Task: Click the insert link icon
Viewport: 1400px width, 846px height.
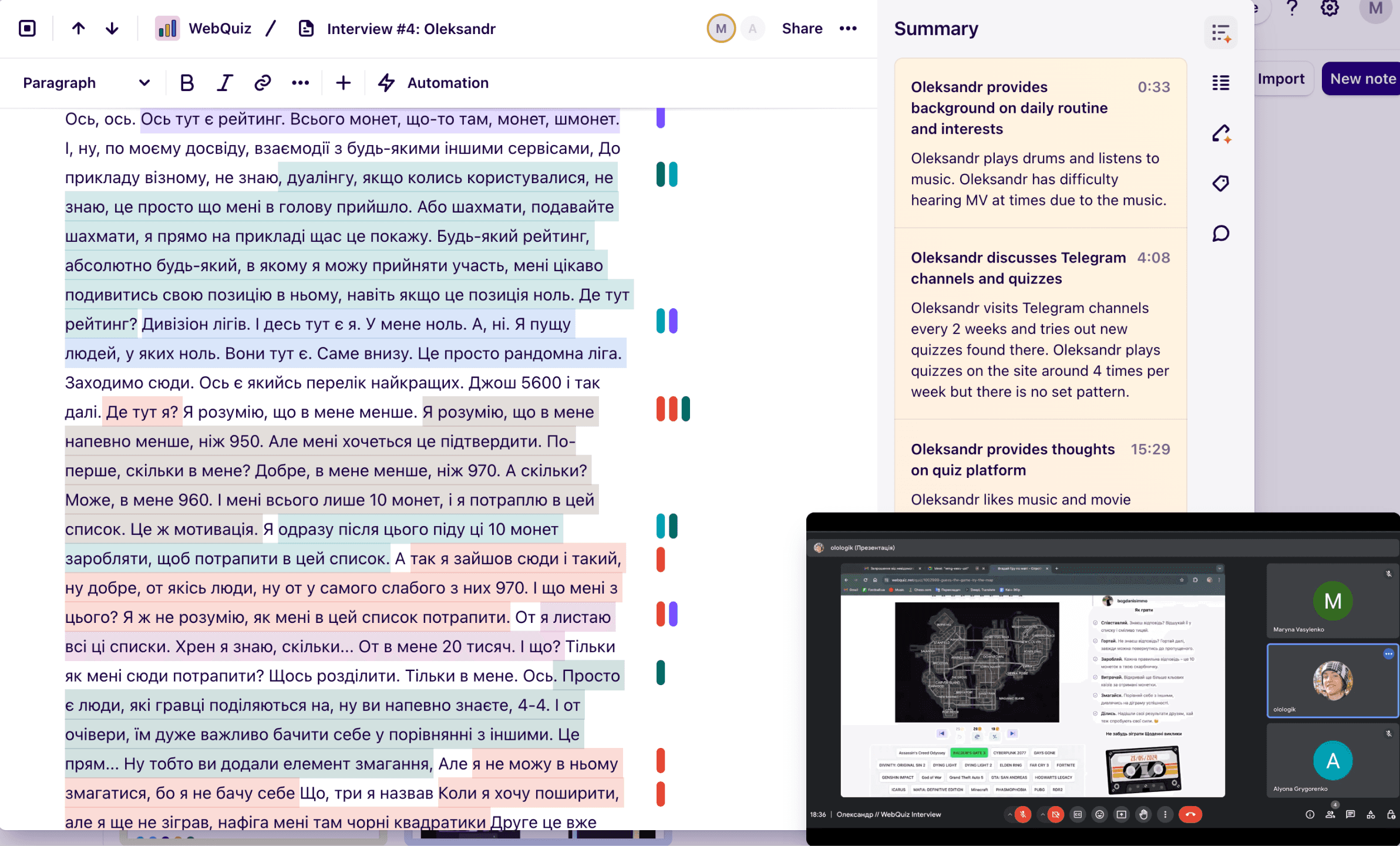Action: tap(262, 83)
